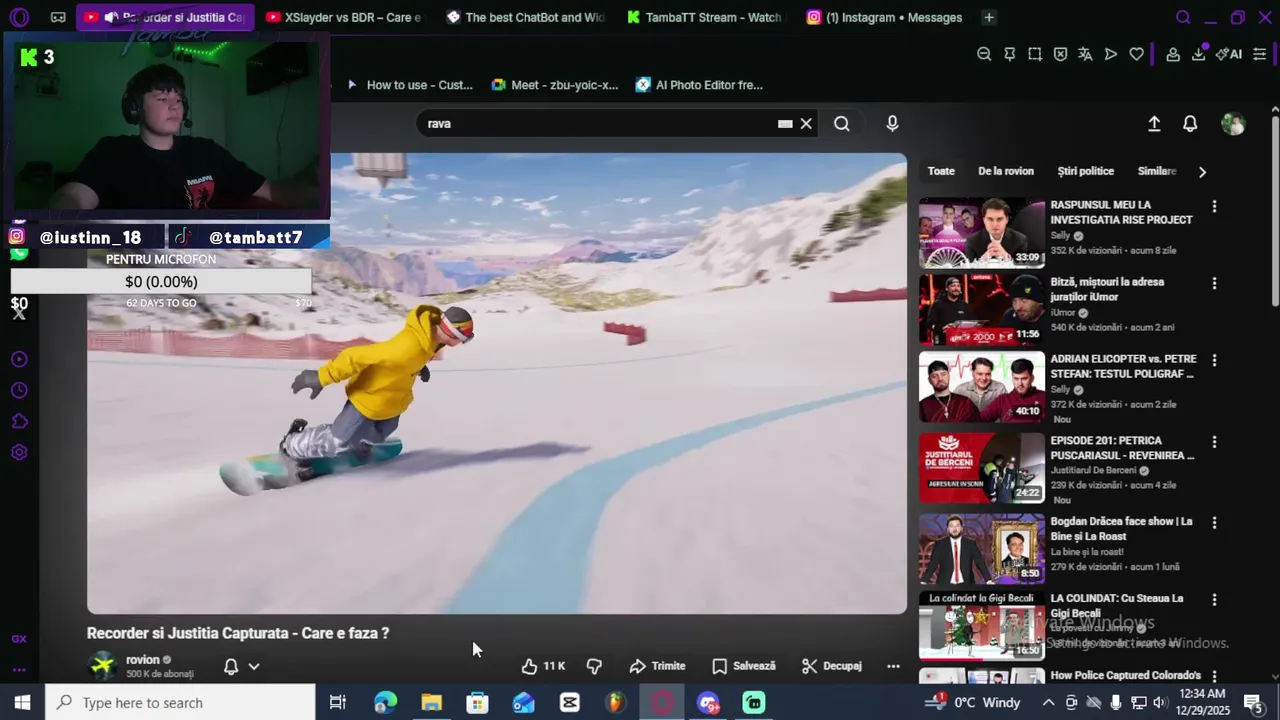Open options menu for Bitză, miștouri video
Image resolution: width=1280 pixels, height=720 pixels.
click(x=1214, y=283)
